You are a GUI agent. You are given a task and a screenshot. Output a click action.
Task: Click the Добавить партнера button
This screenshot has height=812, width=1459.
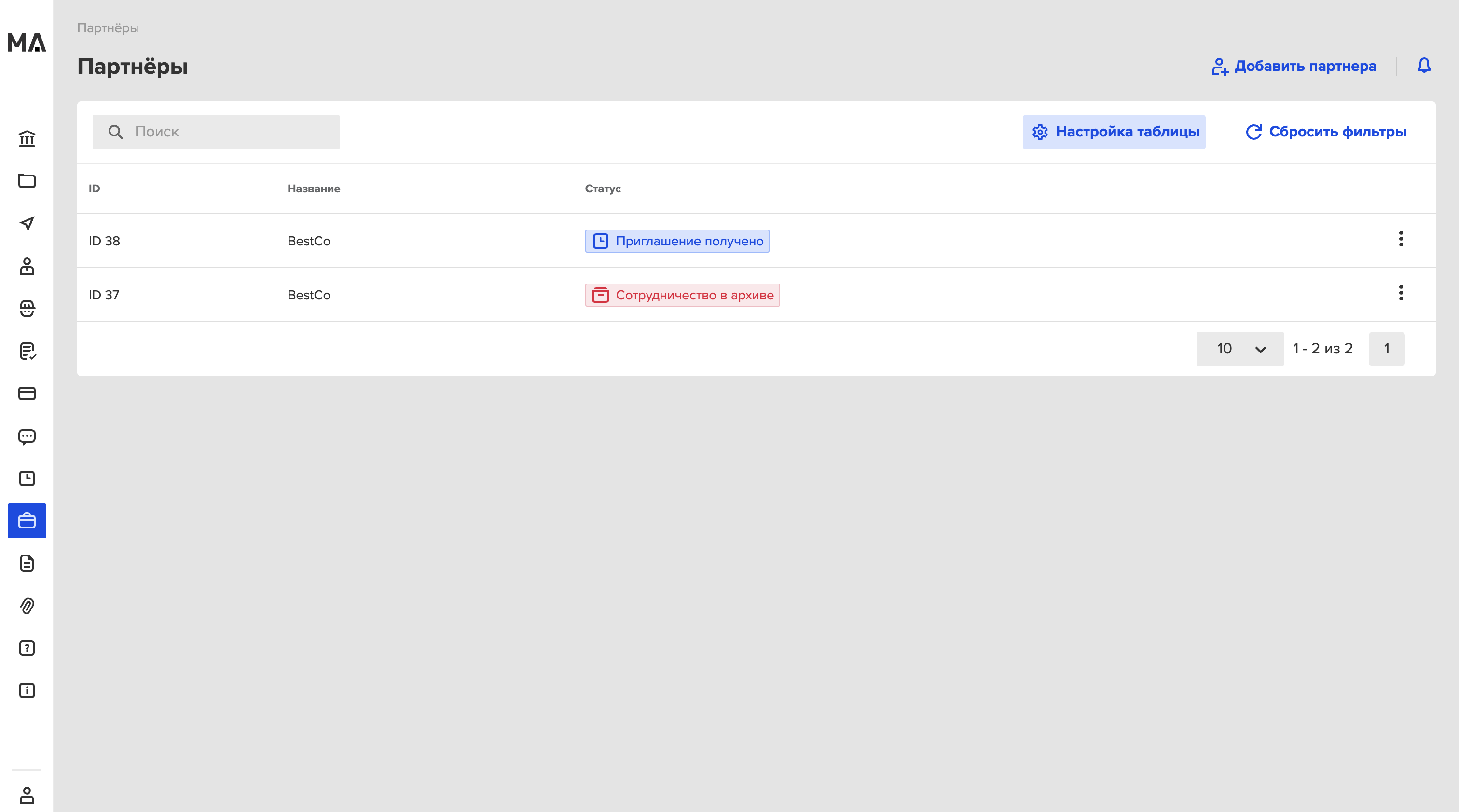[1294, 66]
